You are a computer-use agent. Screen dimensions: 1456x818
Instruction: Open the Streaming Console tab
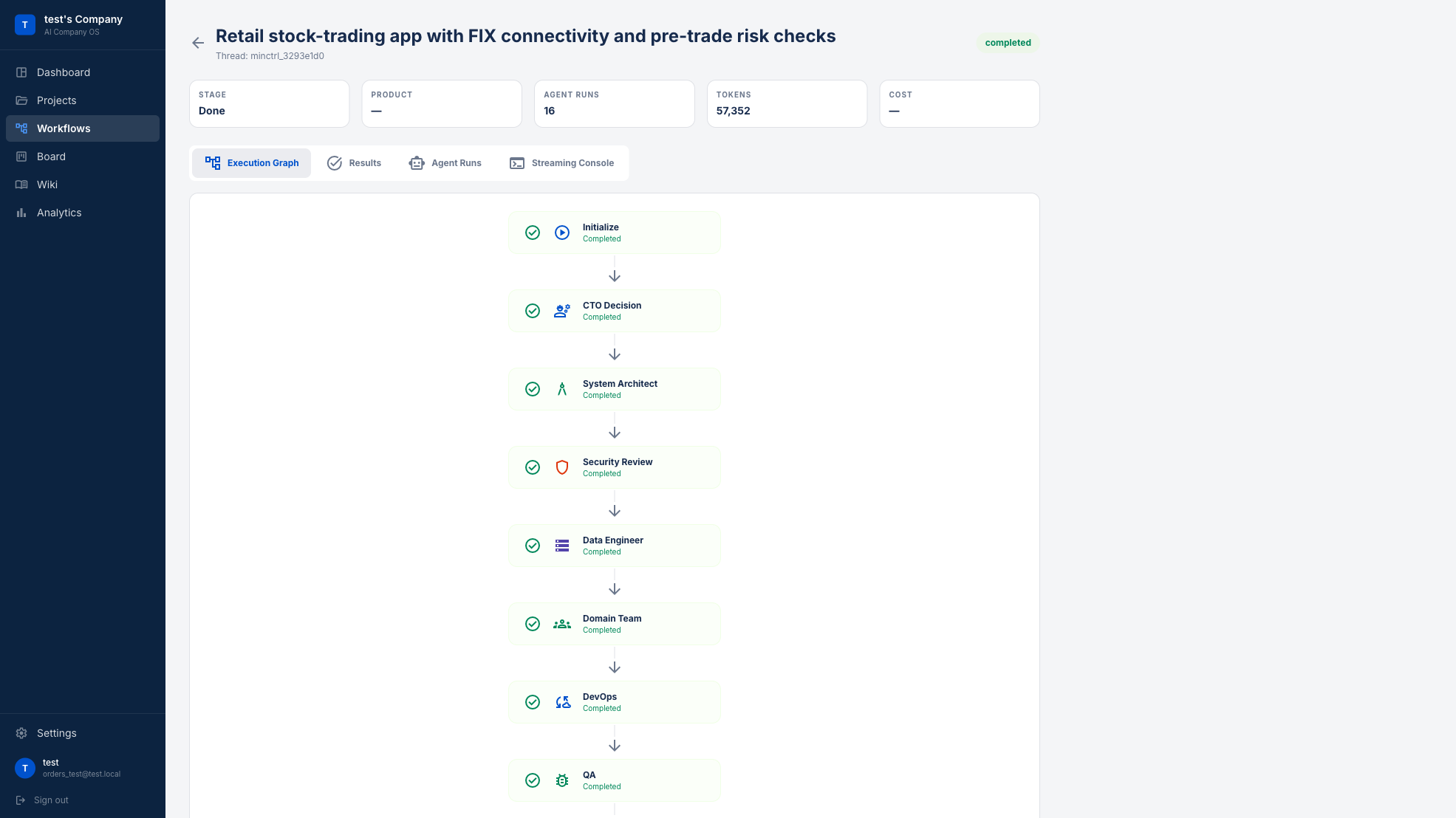[x=562, y=163]
